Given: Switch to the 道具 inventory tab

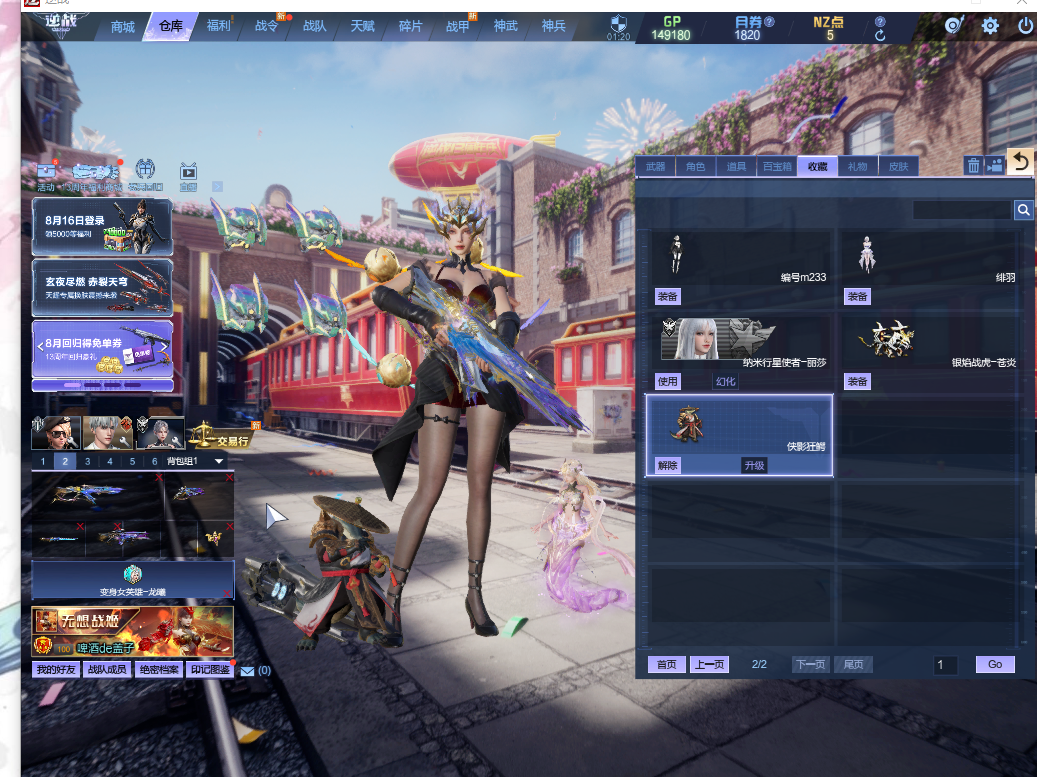Looking at the screenshot, I should (736, 167).
